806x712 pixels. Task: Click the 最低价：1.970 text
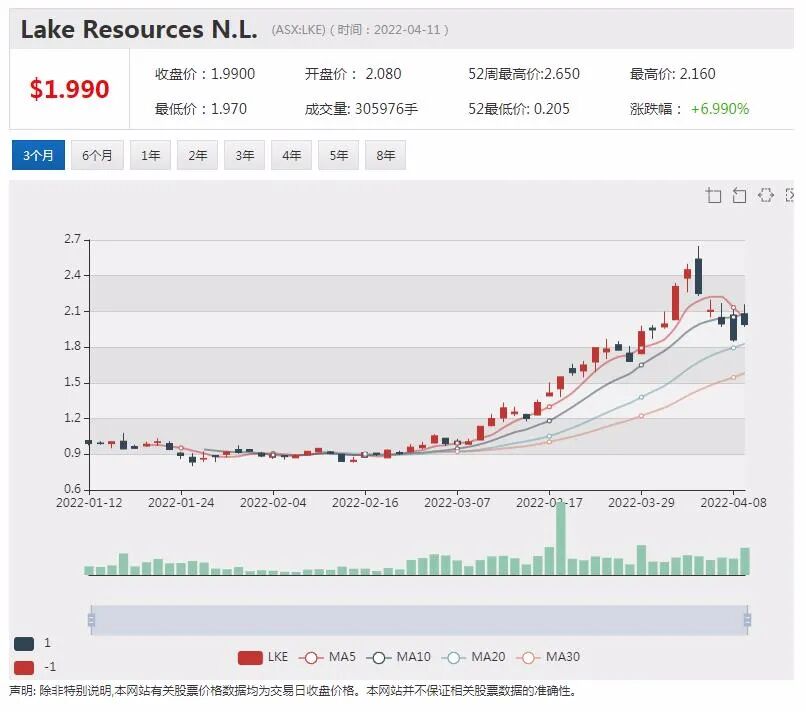click(200, 109)
